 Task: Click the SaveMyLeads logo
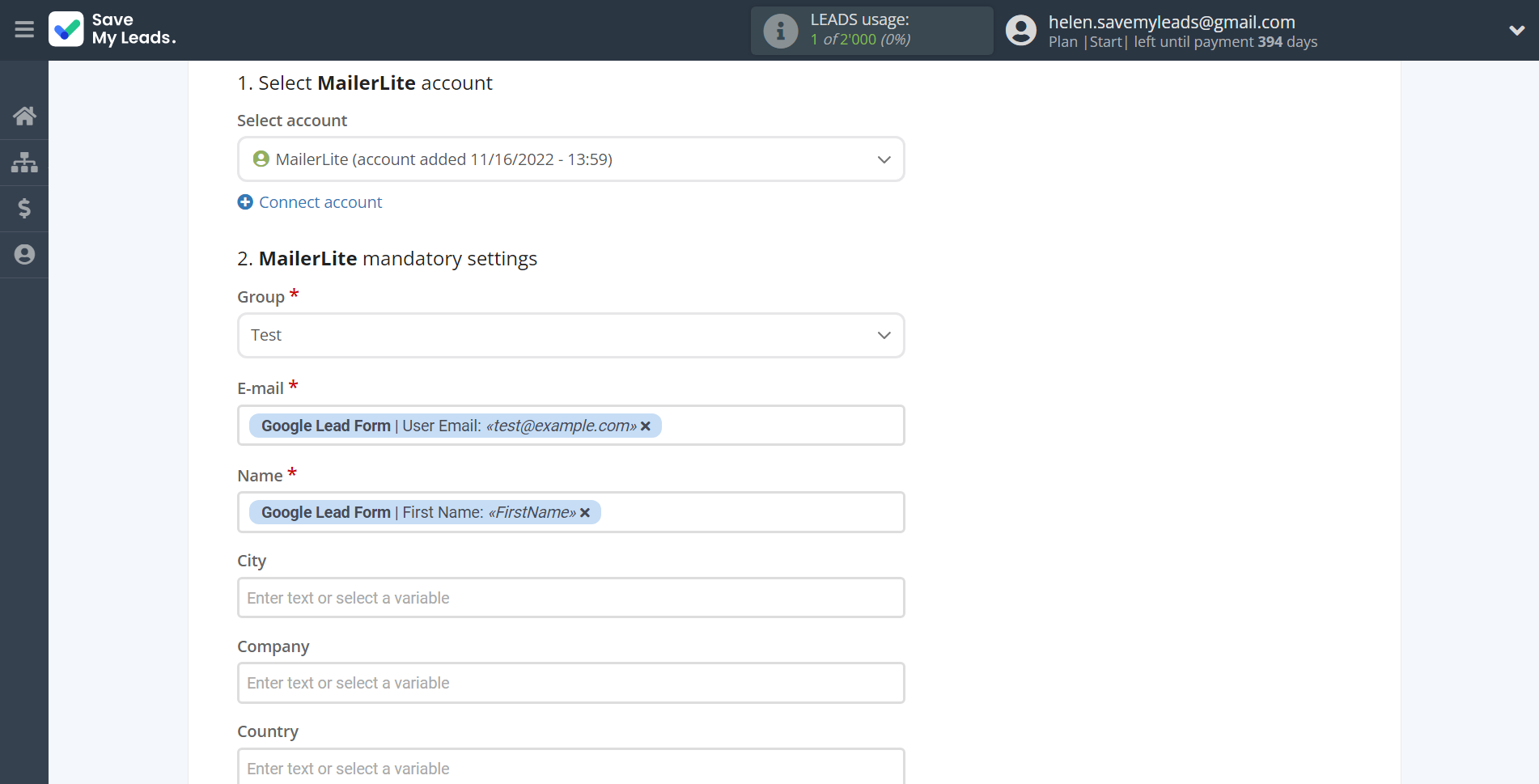112,30
